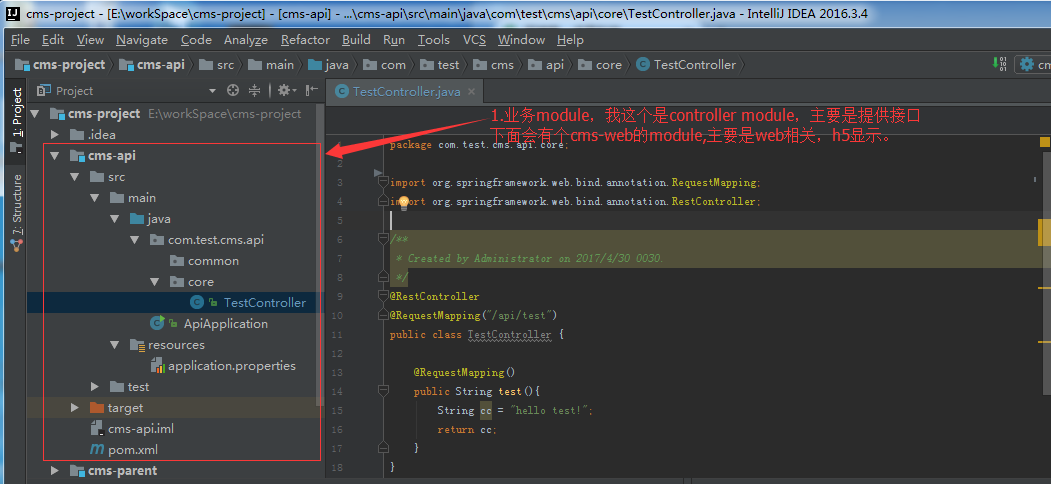The image size is (1051, 484).
Task: Click "TestController" class name in code
Action: [x=509, y=334]
